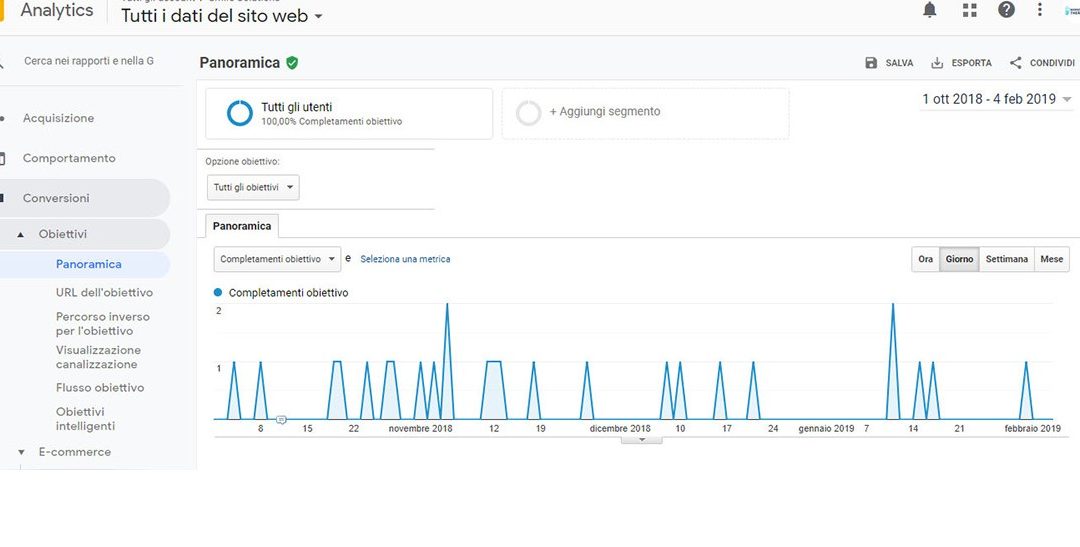1080x547 pixels.
Task: Open the date range 1 ott 2018 - 4 feb 2019
Action: tap(997, 99)
